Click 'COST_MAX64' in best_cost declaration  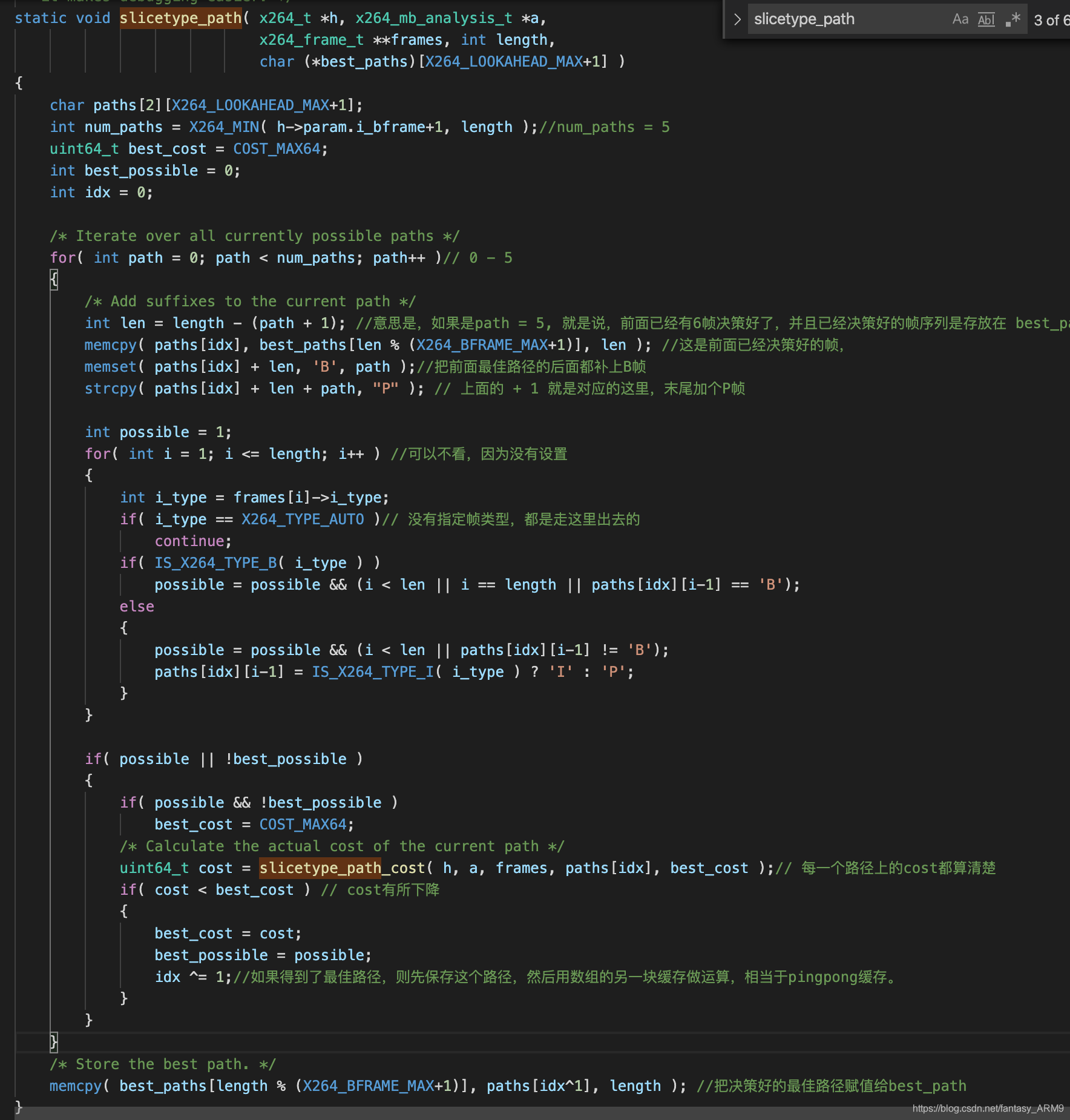pyautogui.click(x=277, y=149)
